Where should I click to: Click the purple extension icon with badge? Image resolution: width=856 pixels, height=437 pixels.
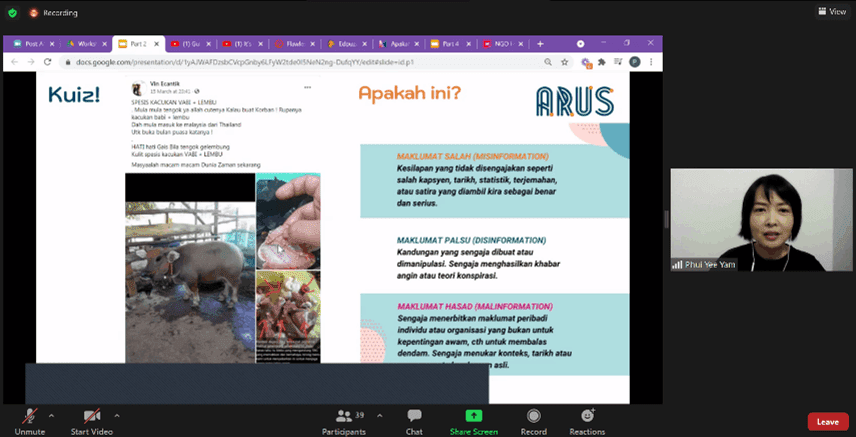586,62
